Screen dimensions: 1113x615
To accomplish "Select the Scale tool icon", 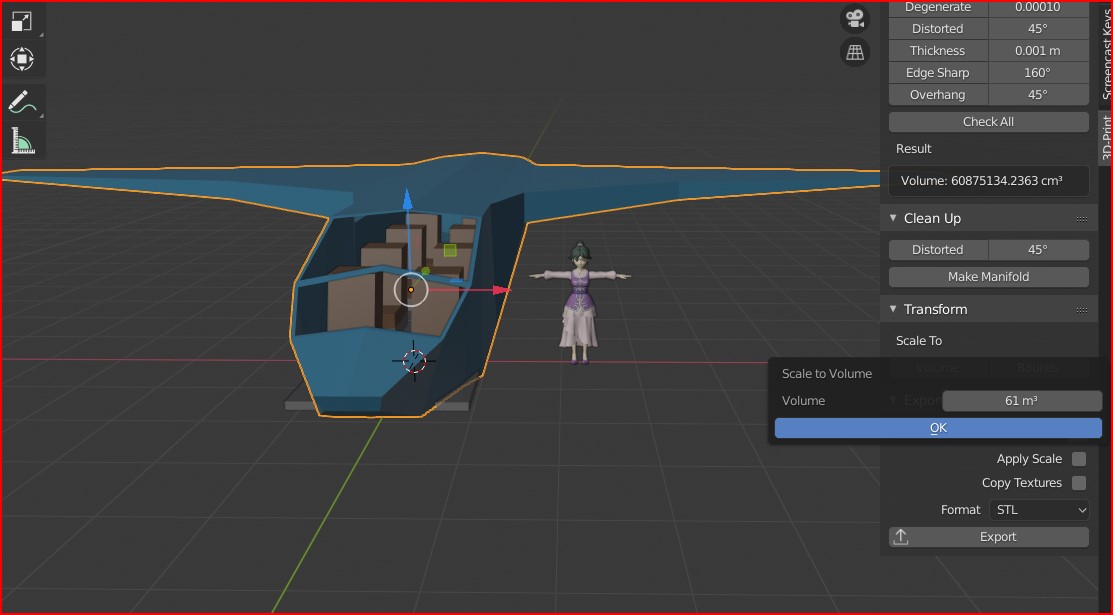I will [21, 21].
